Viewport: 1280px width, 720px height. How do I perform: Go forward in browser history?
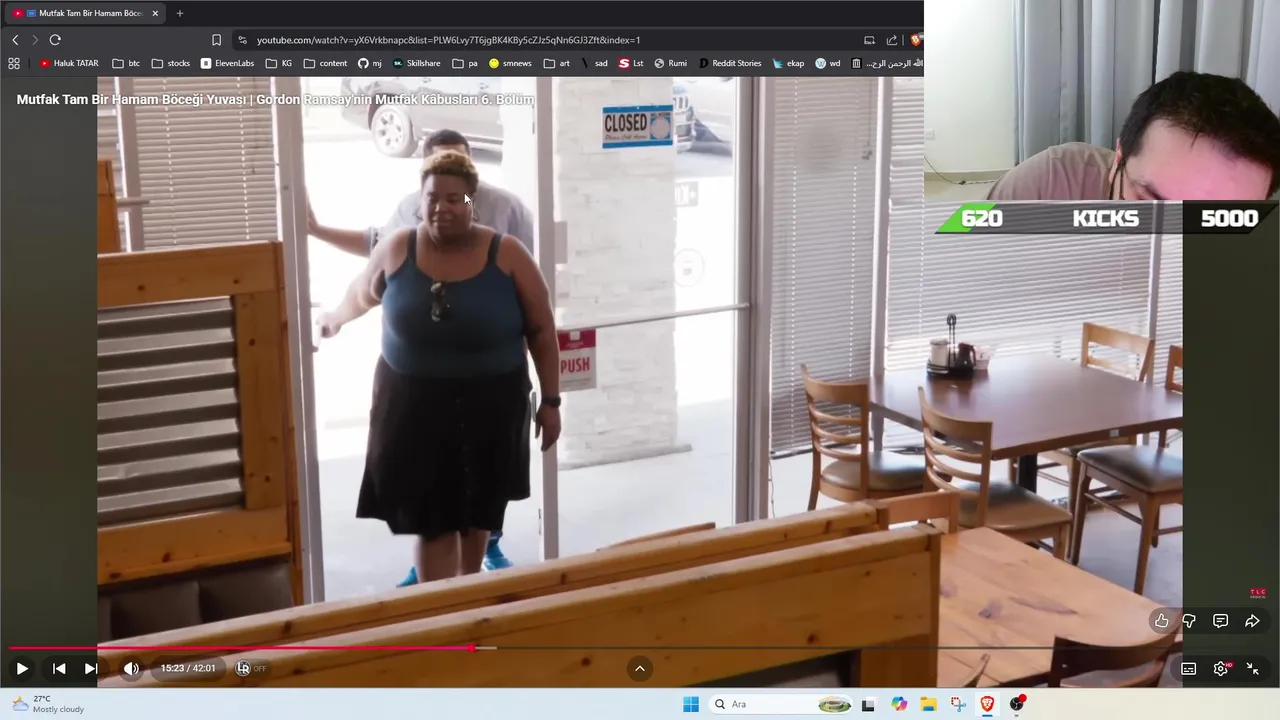pos(35,40)
